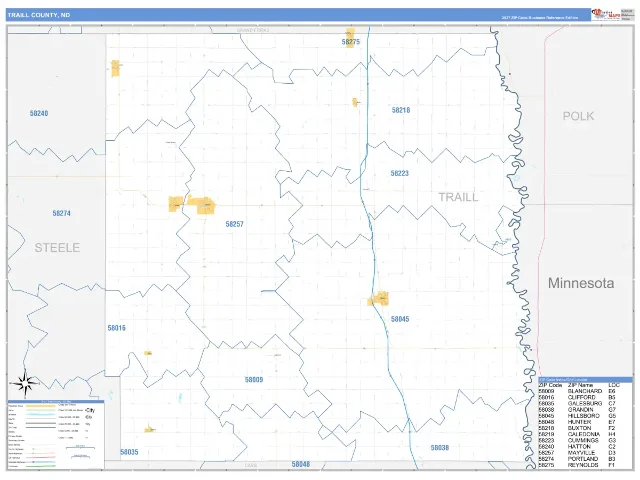Image resolution: width=640 pixels, height=480 pixels.
Task: Click ZIP code label 58045 on map
Action: tap(400, 319)
